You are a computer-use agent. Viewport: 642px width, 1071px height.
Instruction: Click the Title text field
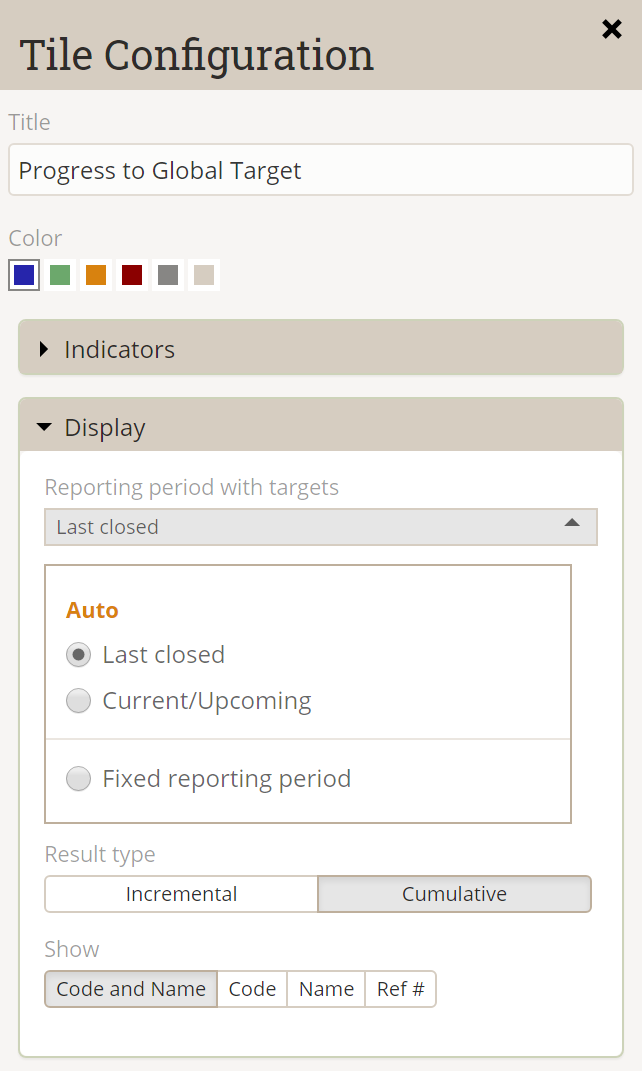tap(320, 170)
